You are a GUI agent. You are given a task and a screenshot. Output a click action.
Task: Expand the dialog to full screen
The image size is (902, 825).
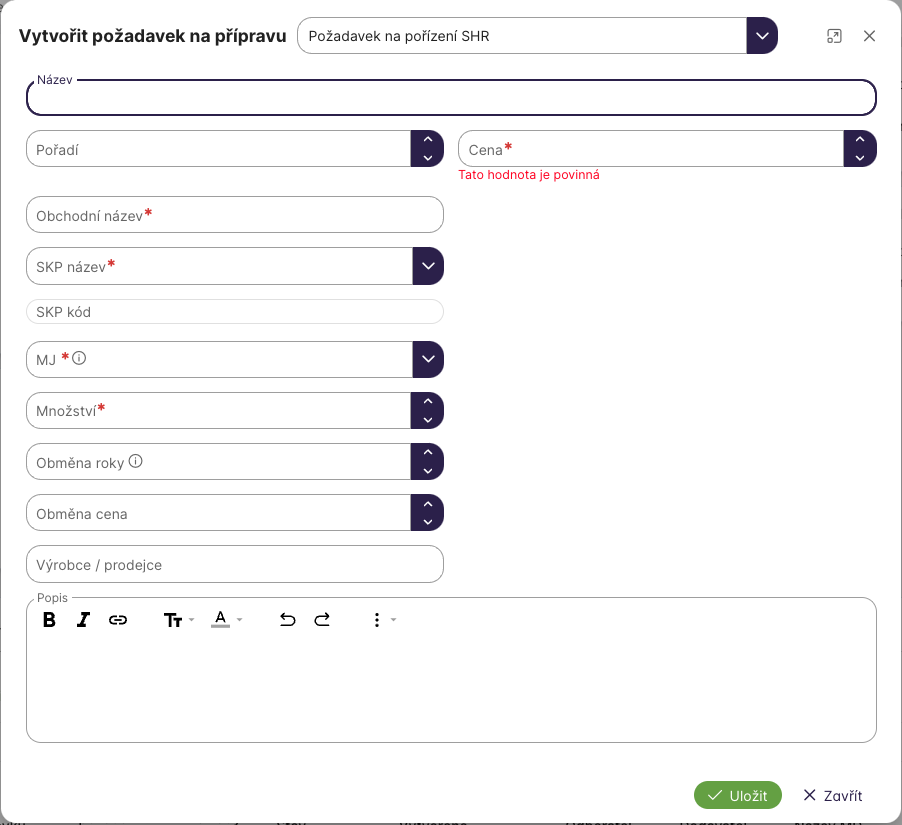(834, 36)
